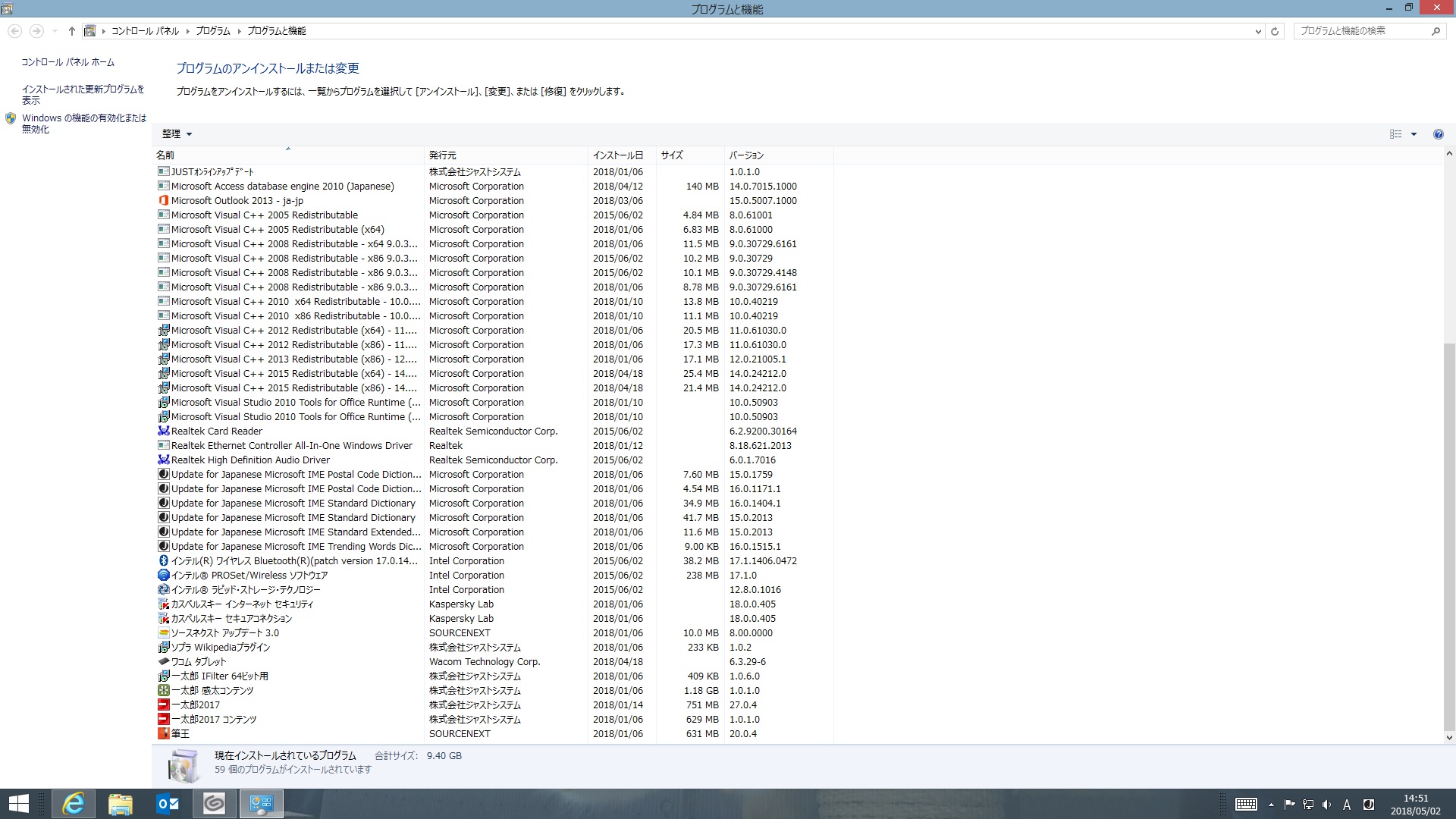Click the vertical scrollbar up arrow
The height and width of the screenshot is (819, 1456).
(x=1448, y=154)
